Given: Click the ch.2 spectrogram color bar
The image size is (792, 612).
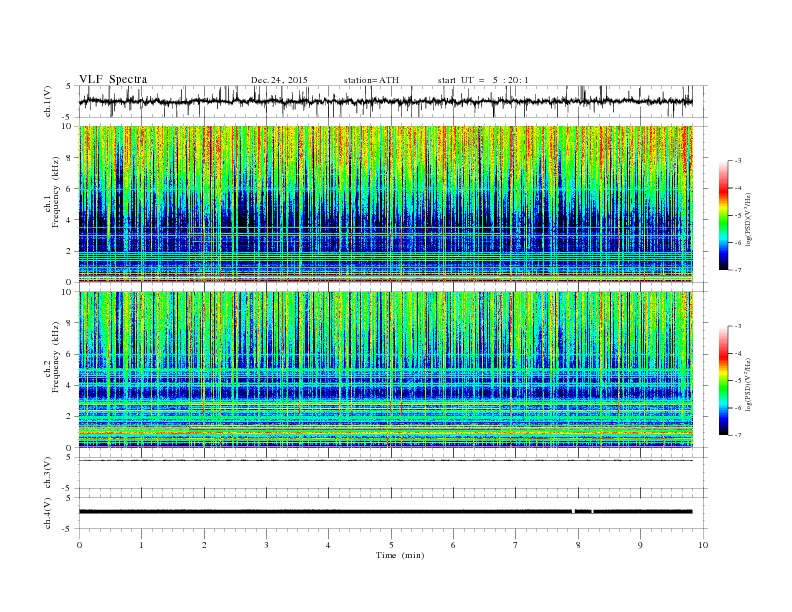Looking at the screenshot, I should [x=723, y=381].
